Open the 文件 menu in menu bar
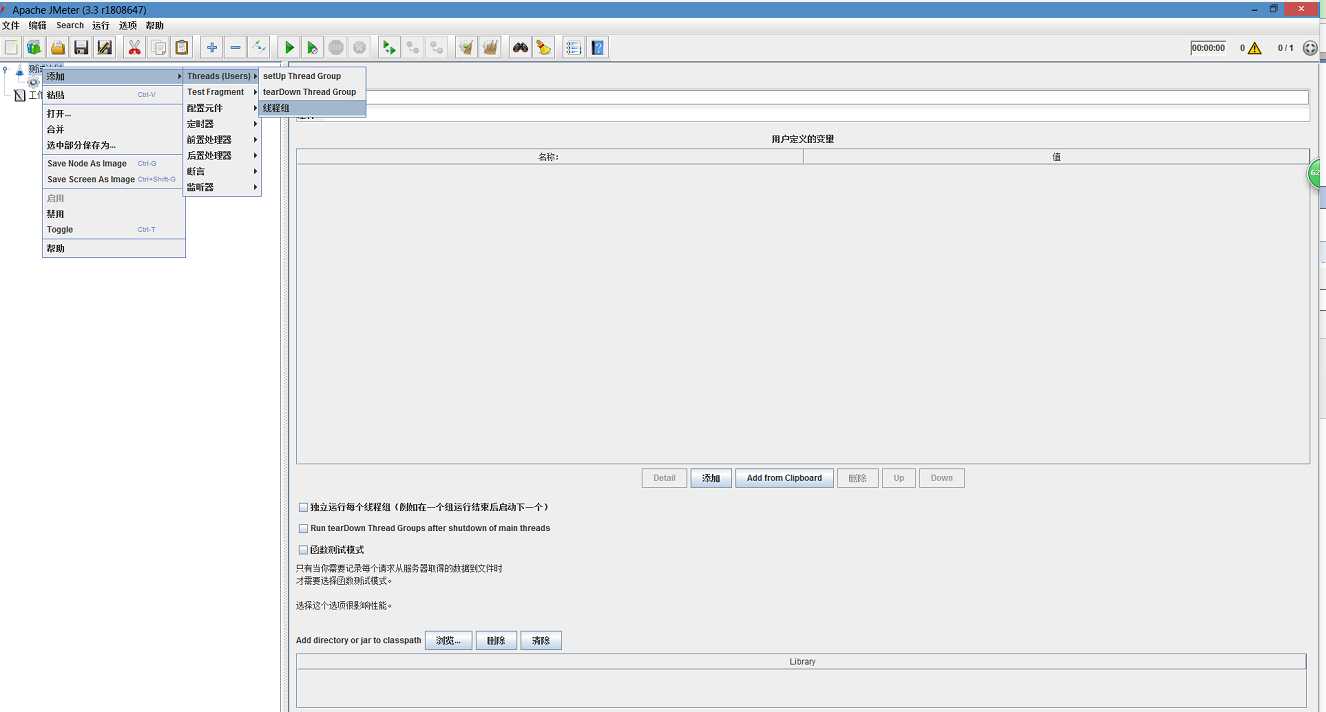The height and width of the screenshot is (712, 1326). 11,25
